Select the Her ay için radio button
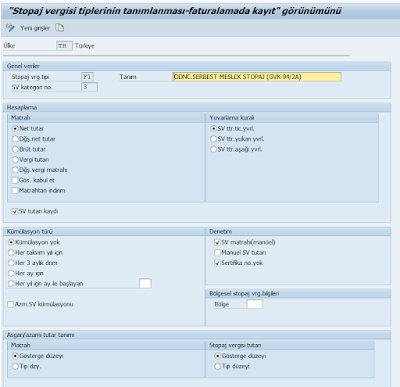 pyautogui.click(x=11, y=273)
